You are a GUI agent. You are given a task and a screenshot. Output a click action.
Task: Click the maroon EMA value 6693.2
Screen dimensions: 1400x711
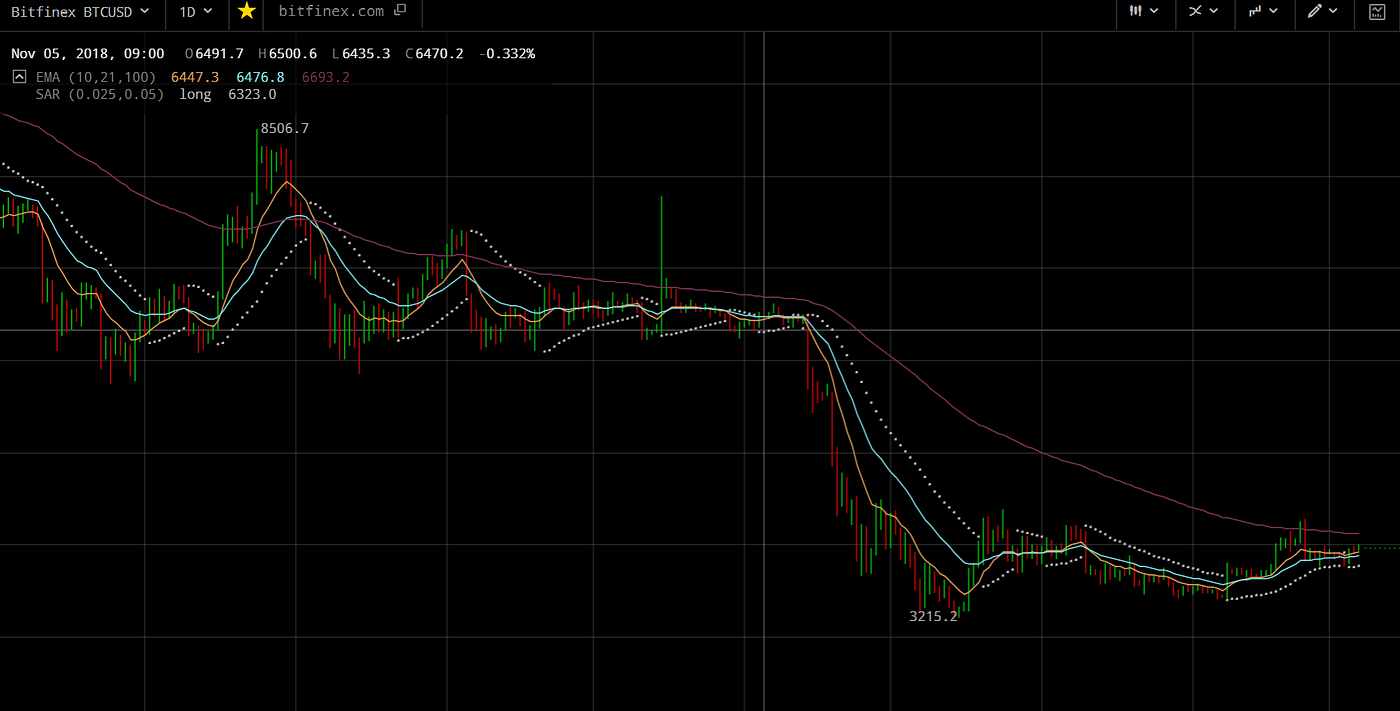(x=326, y=77)
